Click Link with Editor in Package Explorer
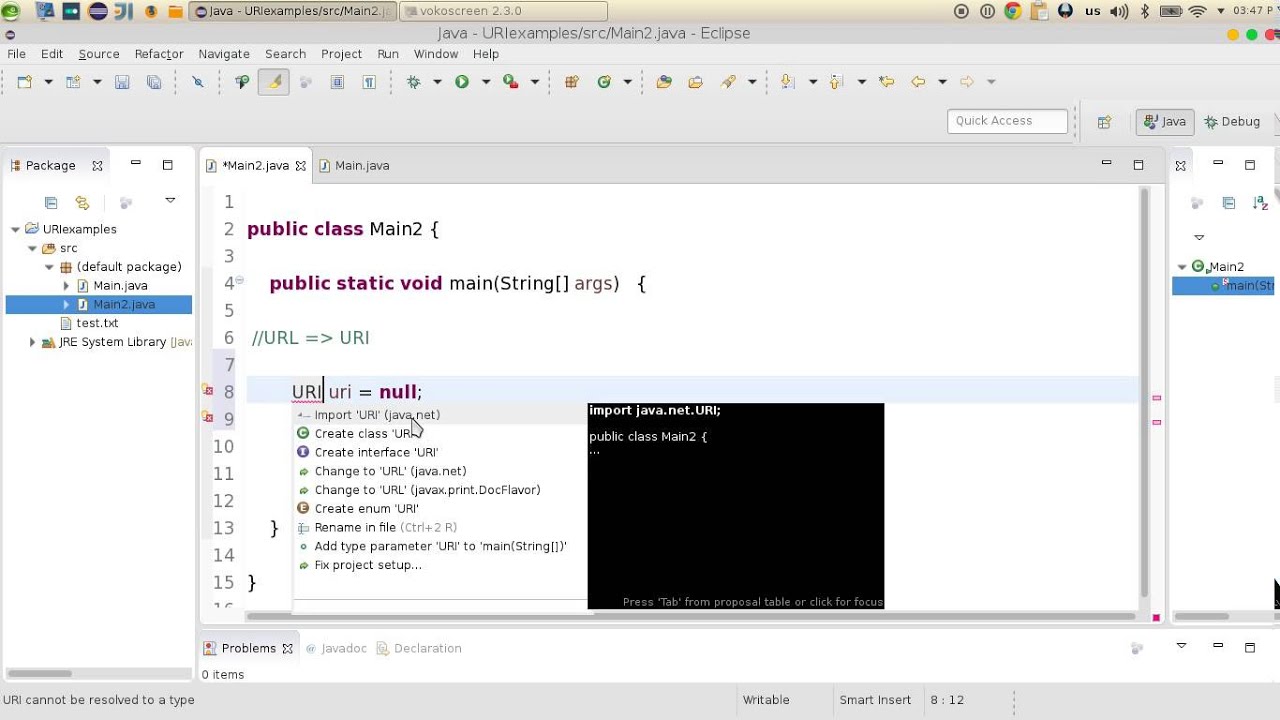The image size is (1280, 720). [82, 203]
